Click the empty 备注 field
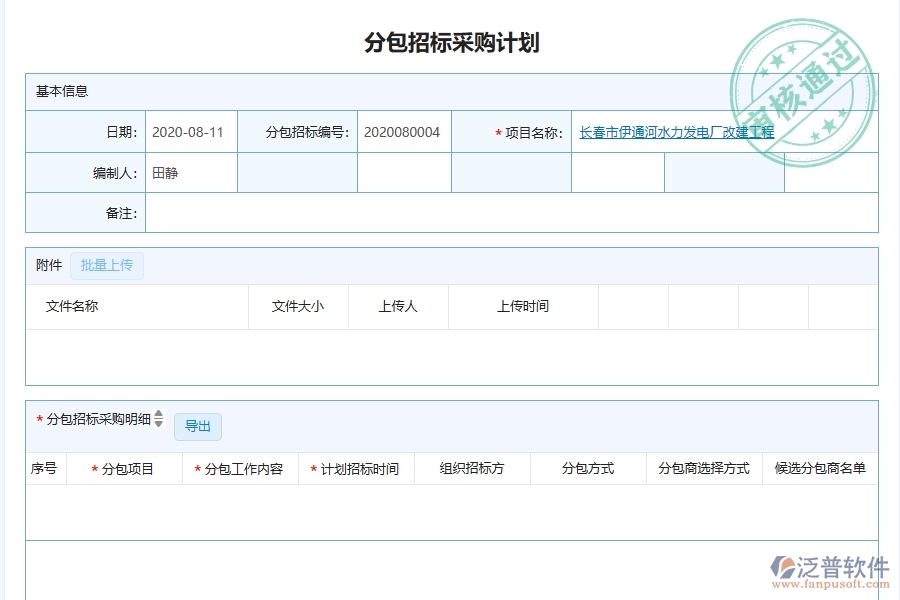Image resolution: width=900 pixels, height=600 pixels. pos(400,212)
